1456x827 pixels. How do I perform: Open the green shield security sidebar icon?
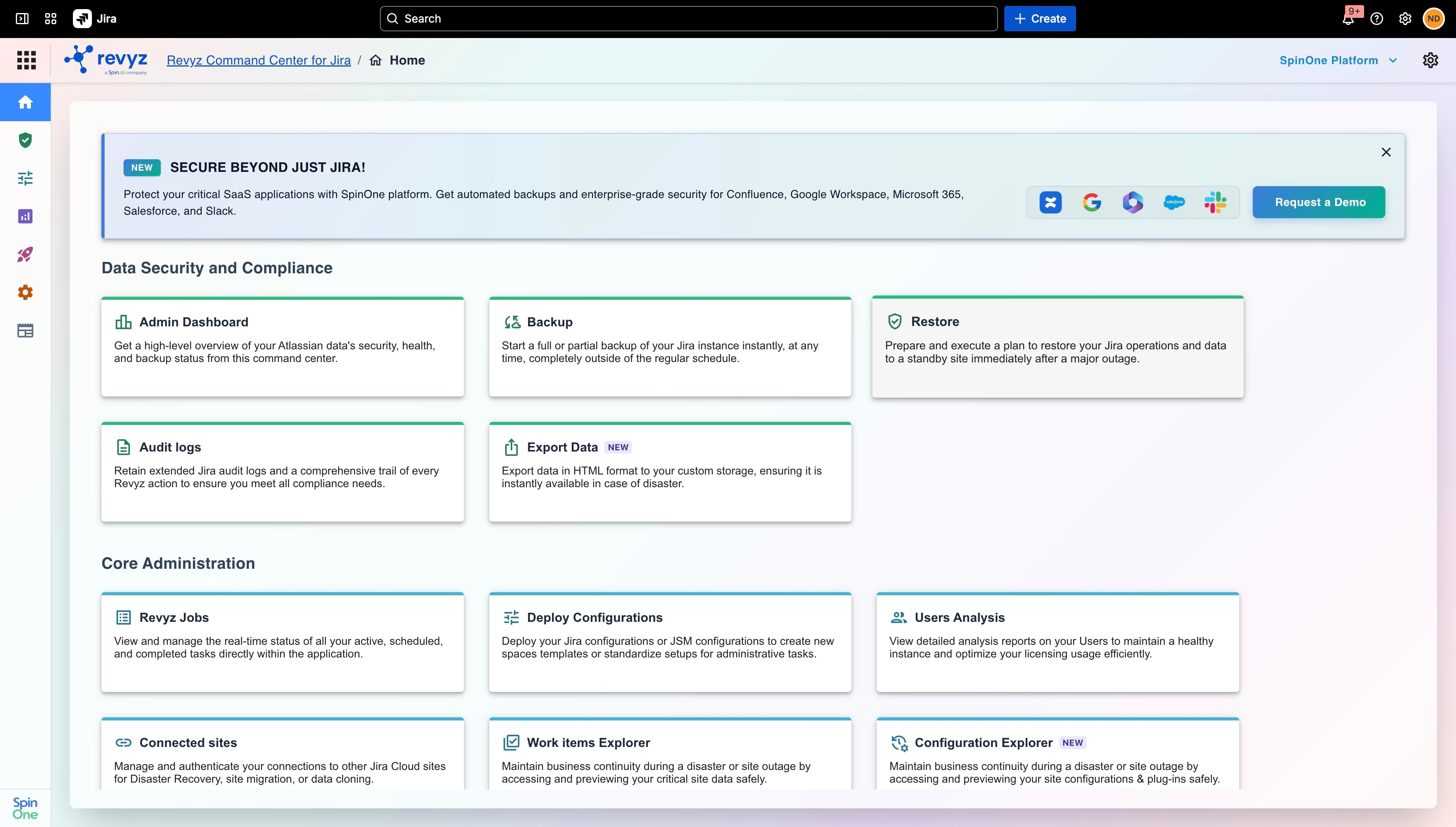tap(25, 140)
